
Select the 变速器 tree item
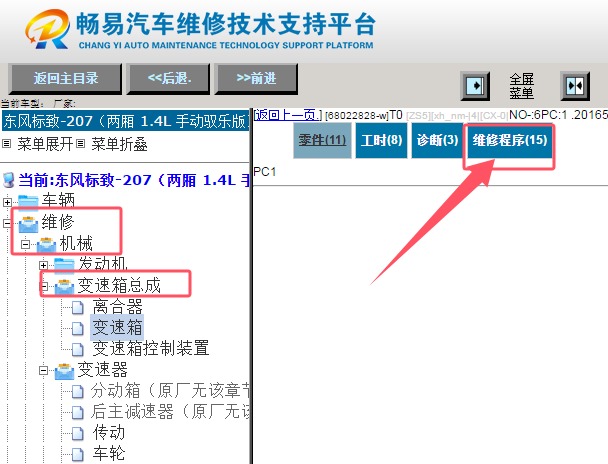(x=102, y=369)
